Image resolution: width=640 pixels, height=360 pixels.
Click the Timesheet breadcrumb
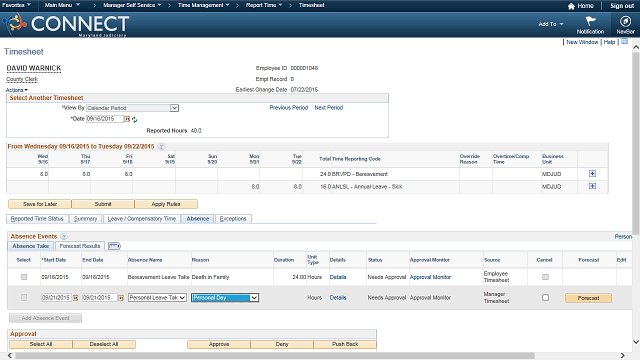(311, 5)
